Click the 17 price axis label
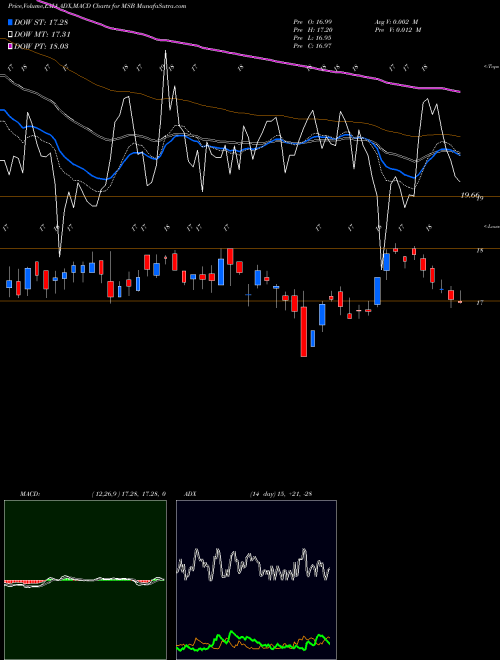The width and height of the screenshot is (500, 660). [479, 303]
